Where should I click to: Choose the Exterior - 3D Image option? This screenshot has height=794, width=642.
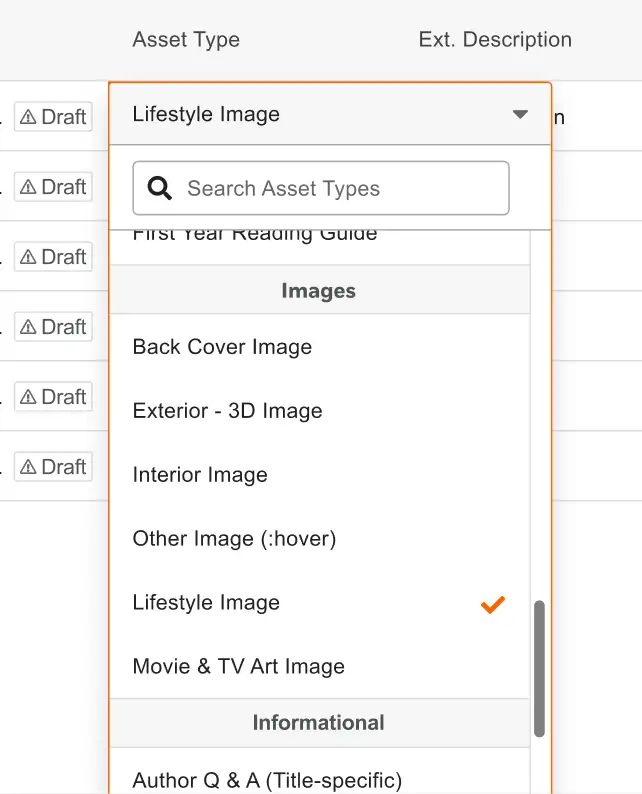[x=227, y=411]
